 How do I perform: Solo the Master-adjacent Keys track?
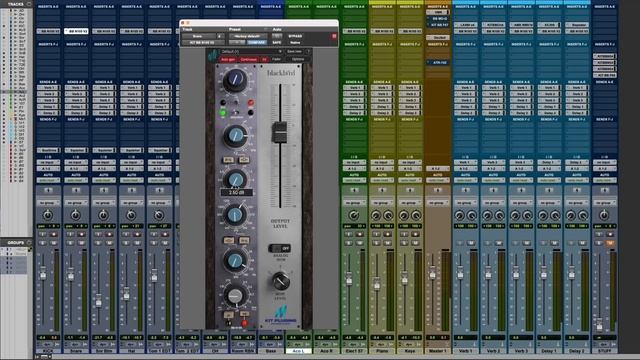(404, 243)
